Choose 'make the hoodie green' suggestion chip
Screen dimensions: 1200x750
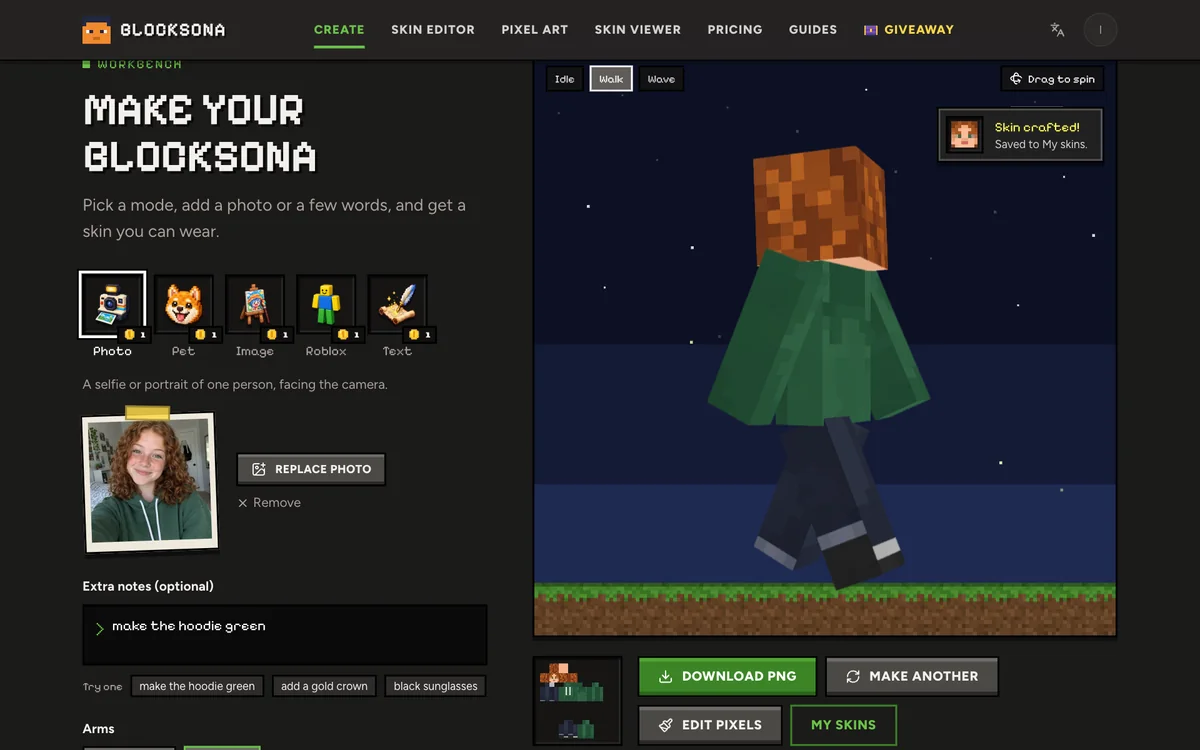pyautogui.click(x=197, y=686)
